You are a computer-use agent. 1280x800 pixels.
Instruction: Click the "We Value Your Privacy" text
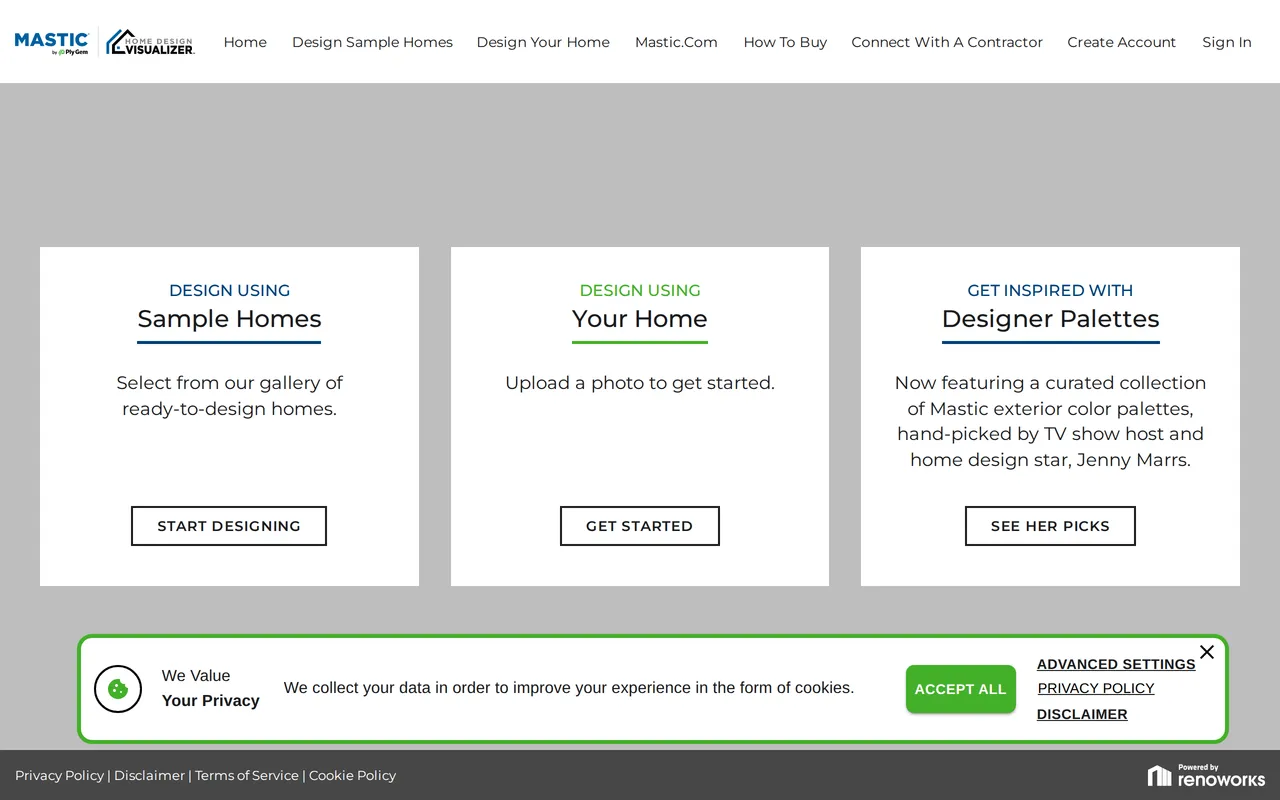pyautogui.click(x=211, y=688)
